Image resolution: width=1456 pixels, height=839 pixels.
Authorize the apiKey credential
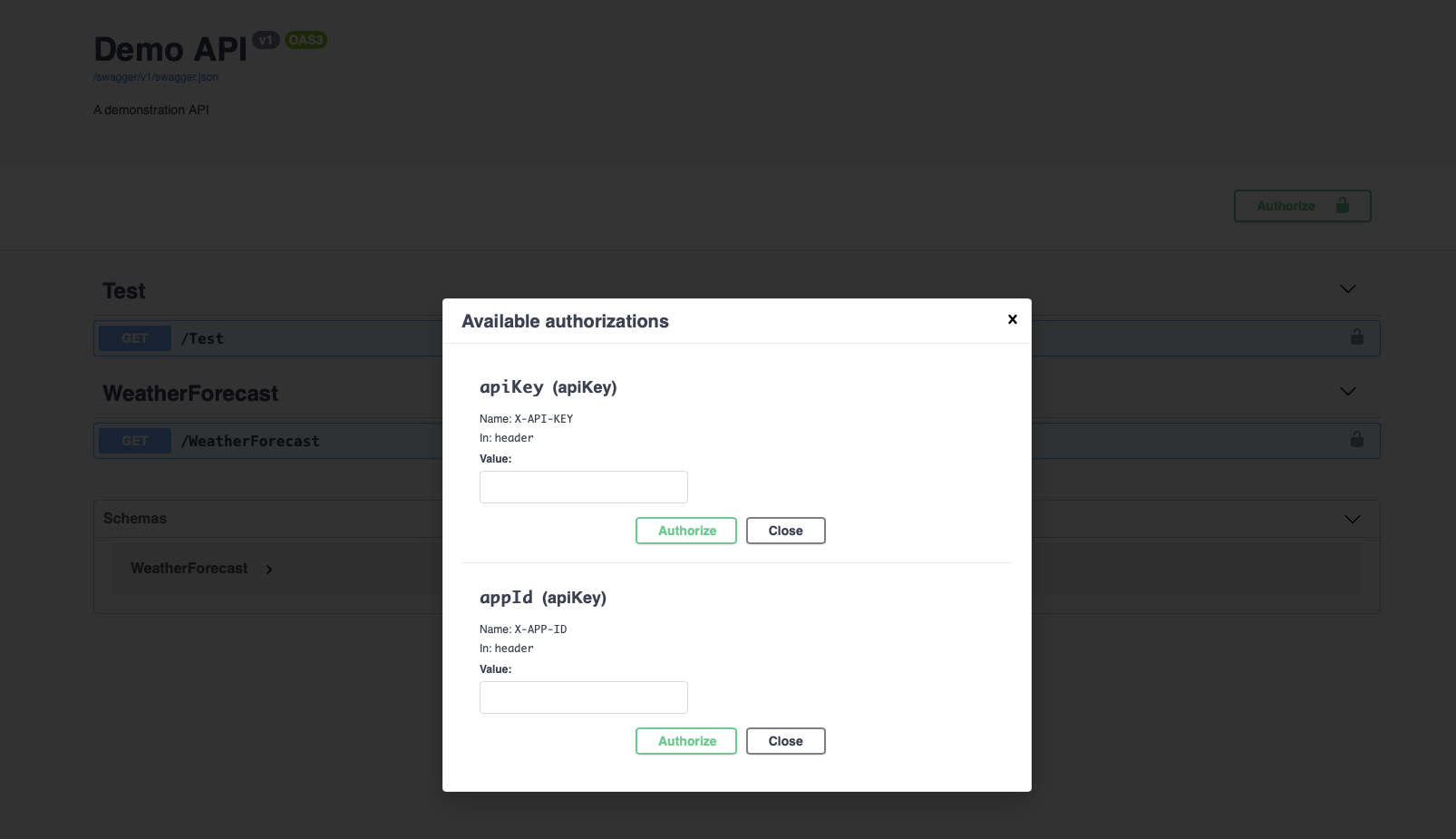point(685,531)
